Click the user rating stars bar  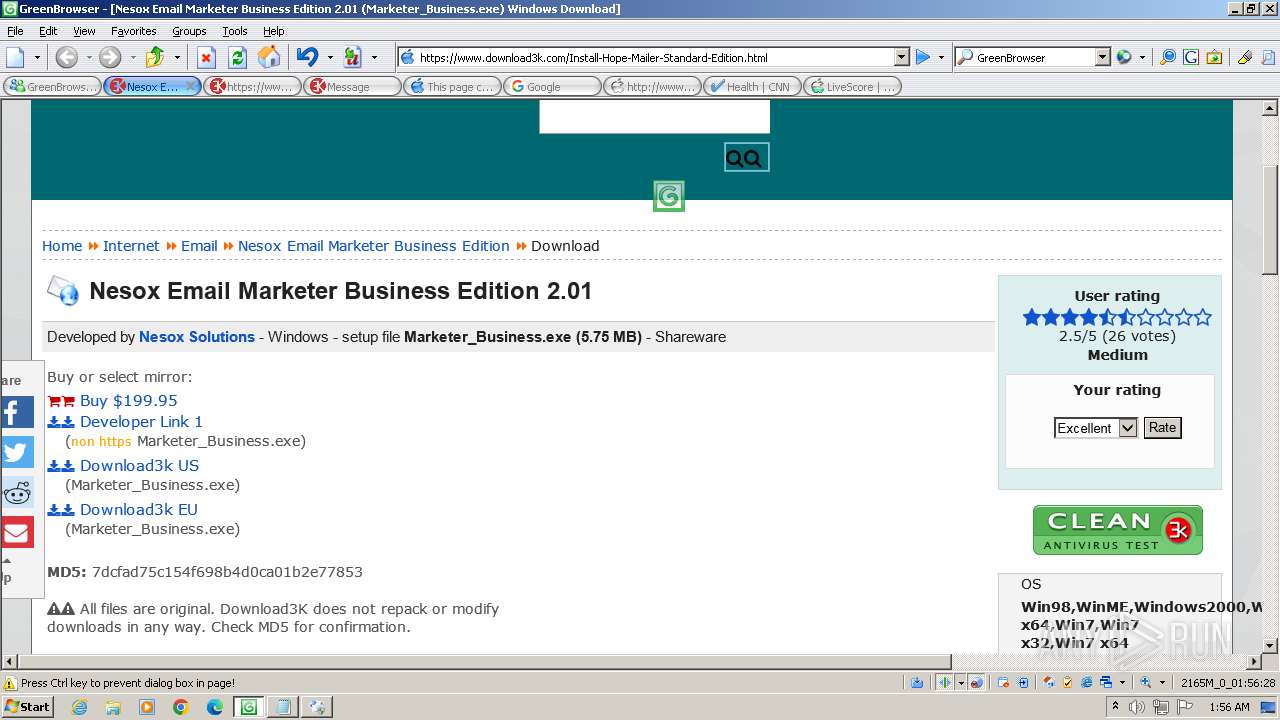[1117, 317]
